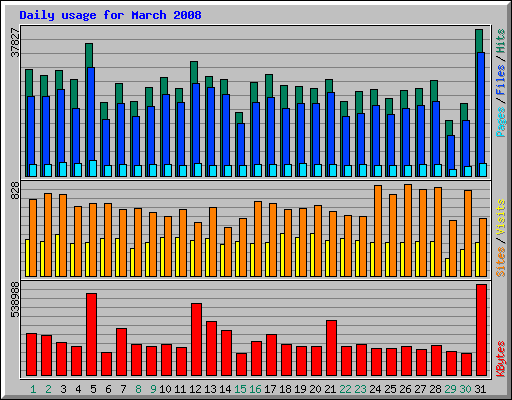Click the Sites legend label

tap(501, 262)
